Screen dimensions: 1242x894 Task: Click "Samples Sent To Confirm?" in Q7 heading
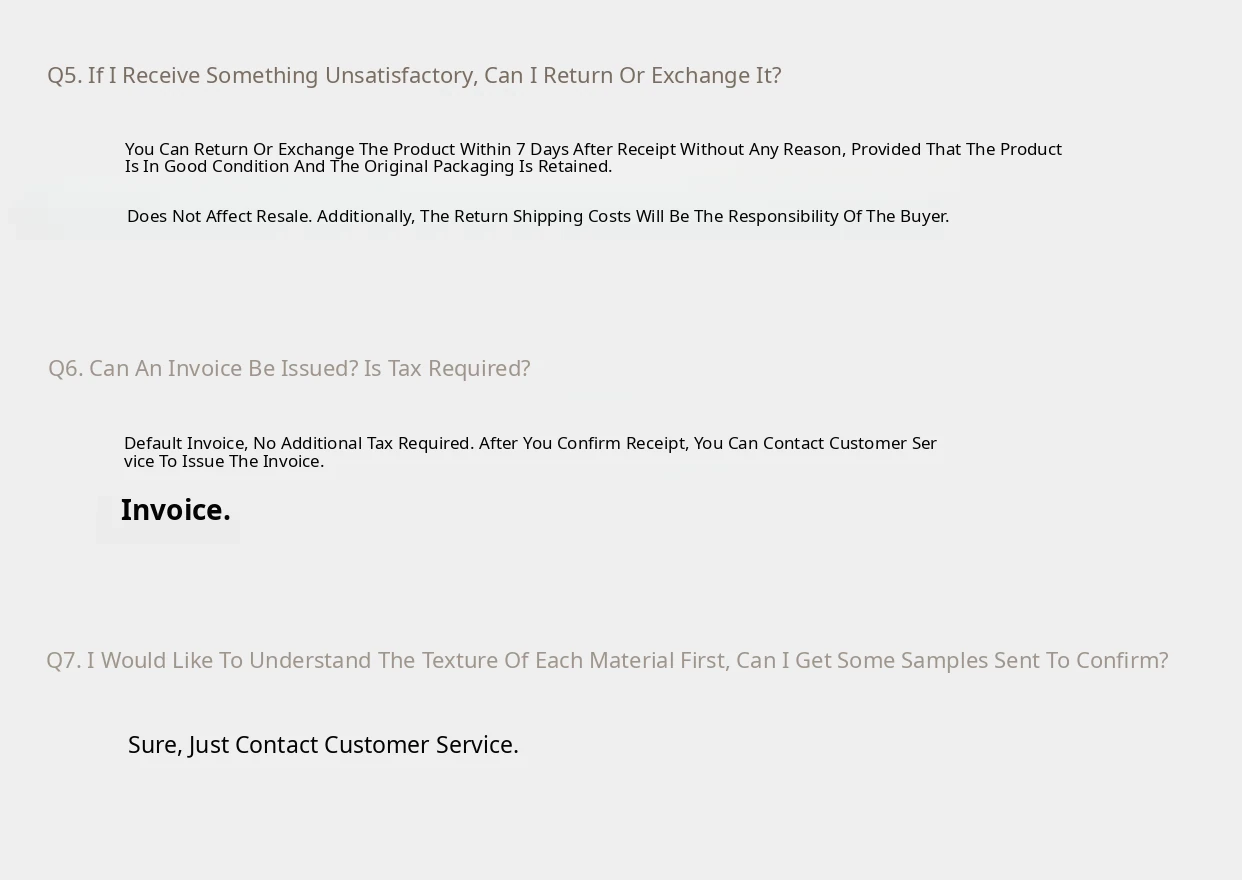(1034, 661)
